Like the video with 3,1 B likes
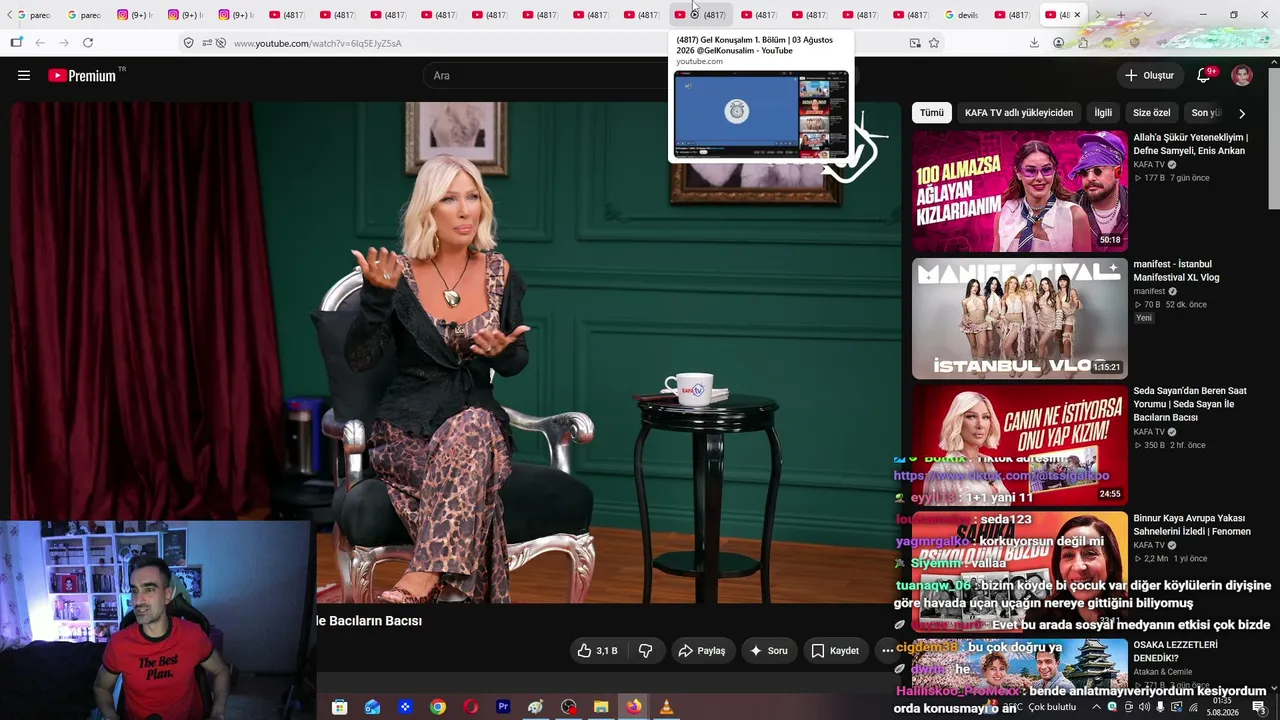This screenshot has height=720, width=1280. [x=597, y=650]
